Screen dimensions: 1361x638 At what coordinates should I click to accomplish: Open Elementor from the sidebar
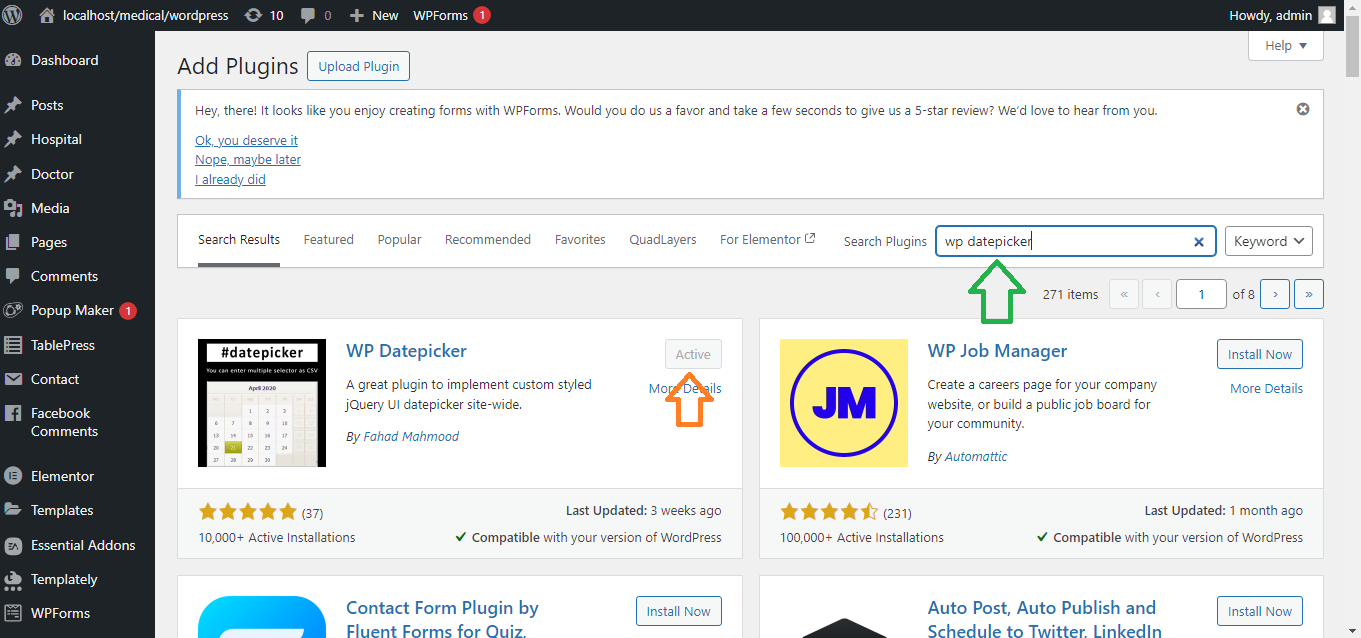[x=62, y=476]
